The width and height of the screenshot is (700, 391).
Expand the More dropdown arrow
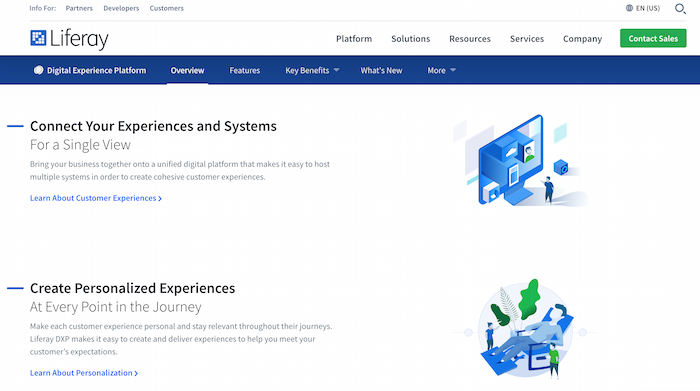[x=453, y=70]
